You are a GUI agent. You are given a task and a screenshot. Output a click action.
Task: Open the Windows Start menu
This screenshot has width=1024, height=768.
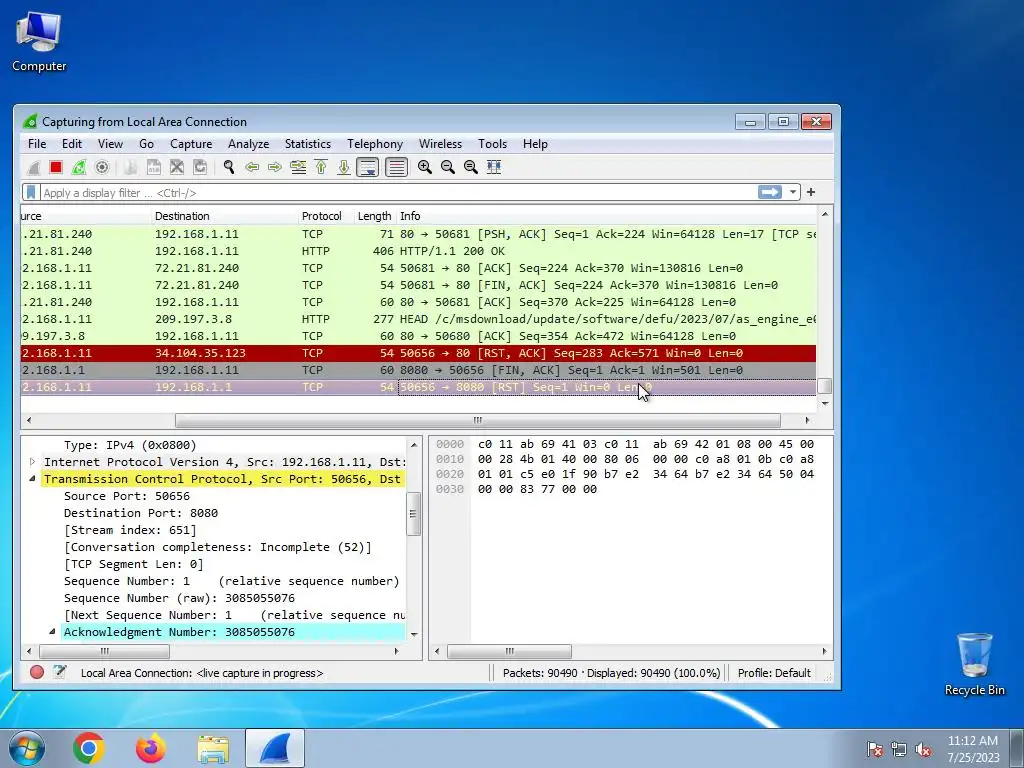(26, 748)
